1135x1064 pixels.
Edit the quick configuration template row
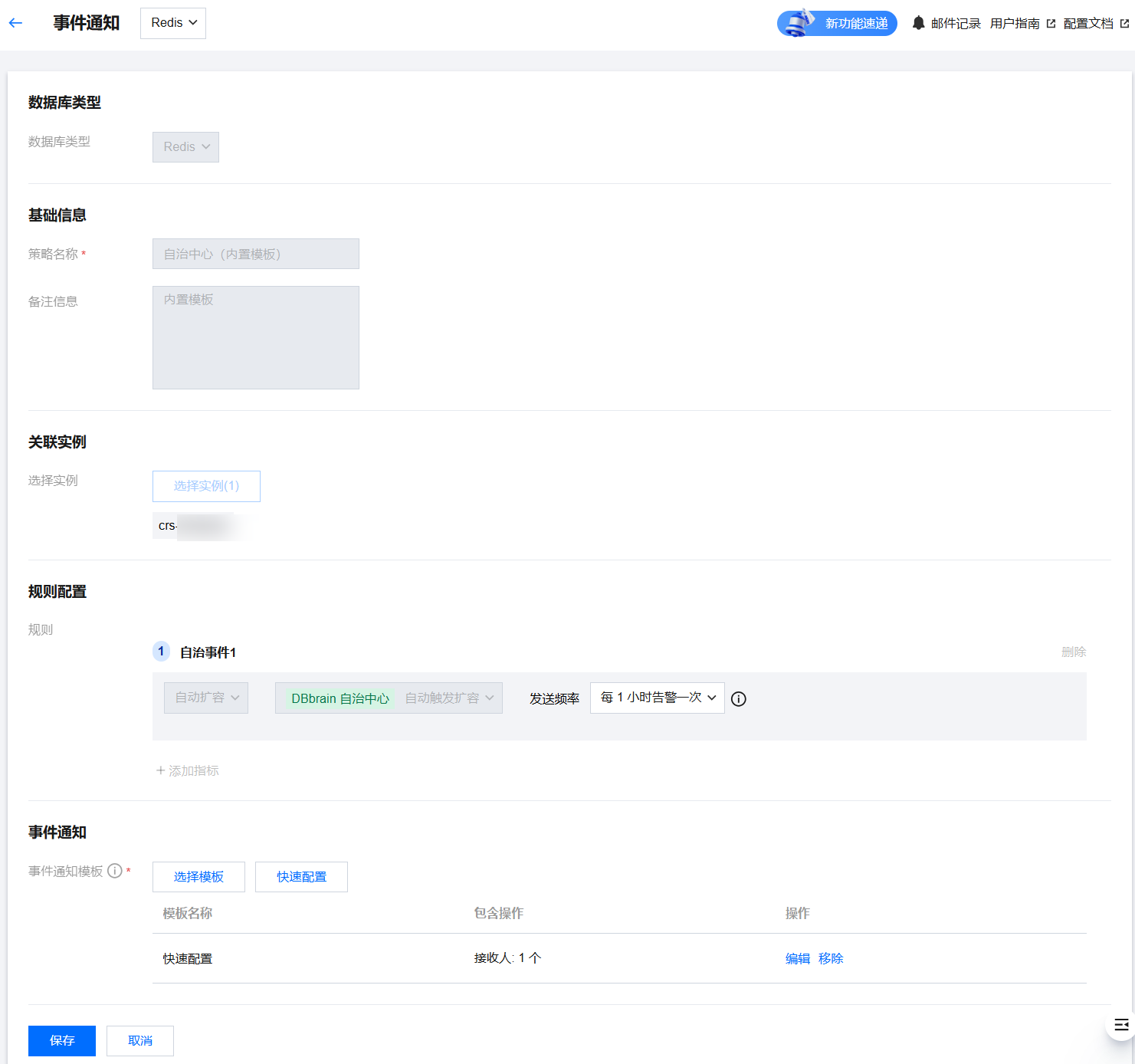pyautogui.click(x=797, y=958)
